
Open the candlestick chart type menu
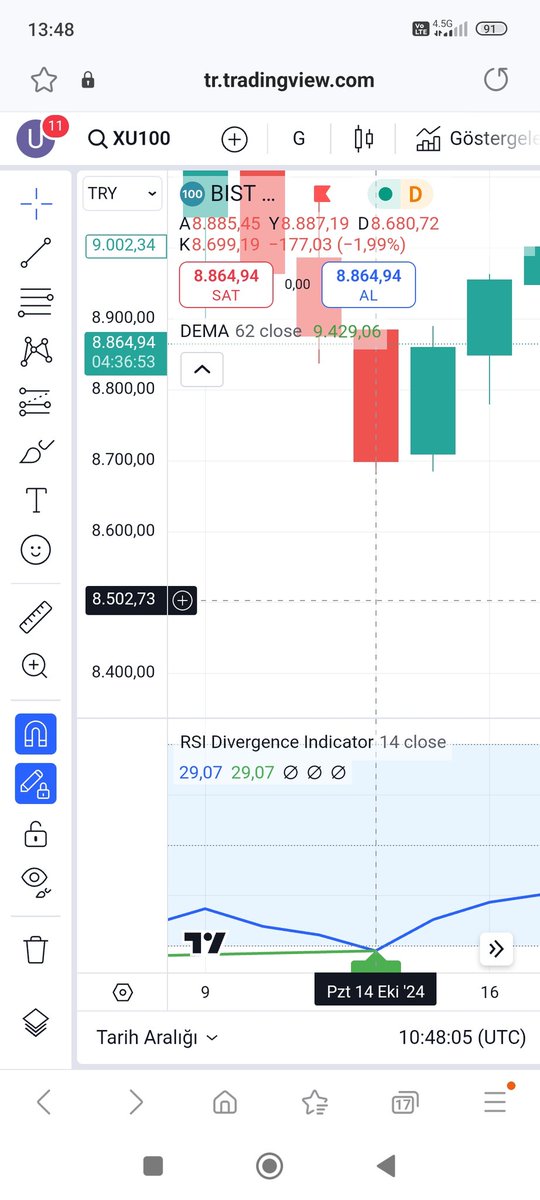(x=364, y=139)
